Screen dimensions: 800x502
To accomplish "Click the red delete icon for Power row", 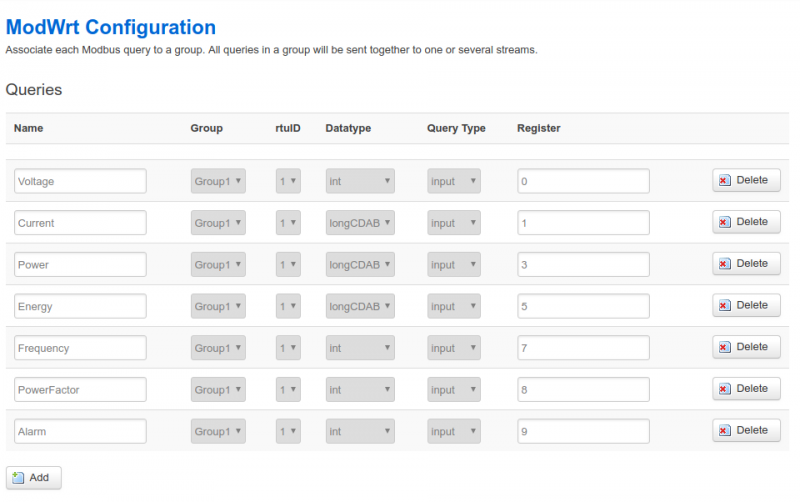I will tap(724, 264).
